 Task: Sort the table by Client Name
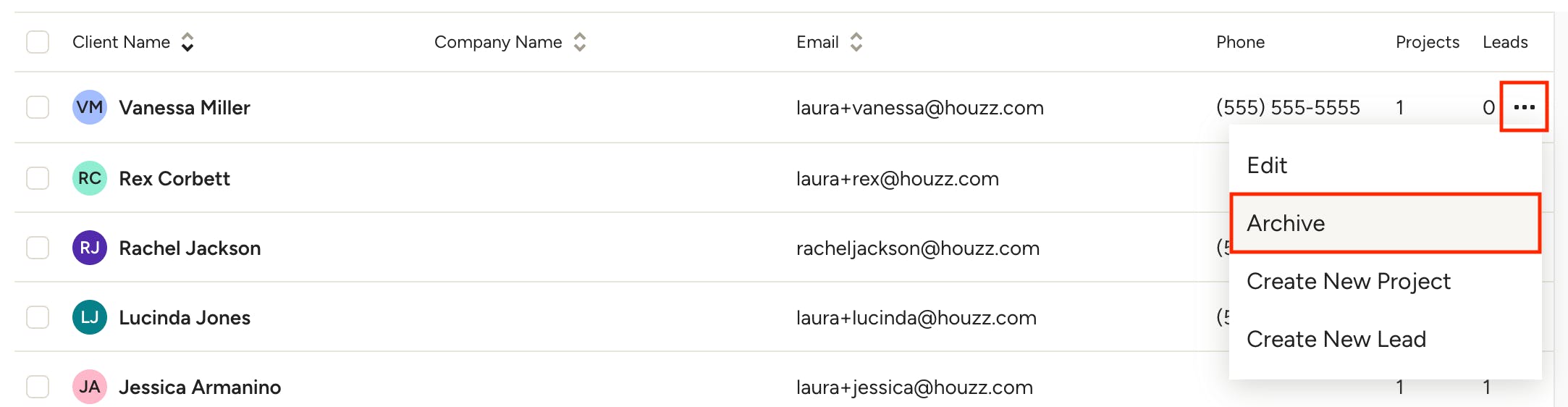click(x=187, y=42)
